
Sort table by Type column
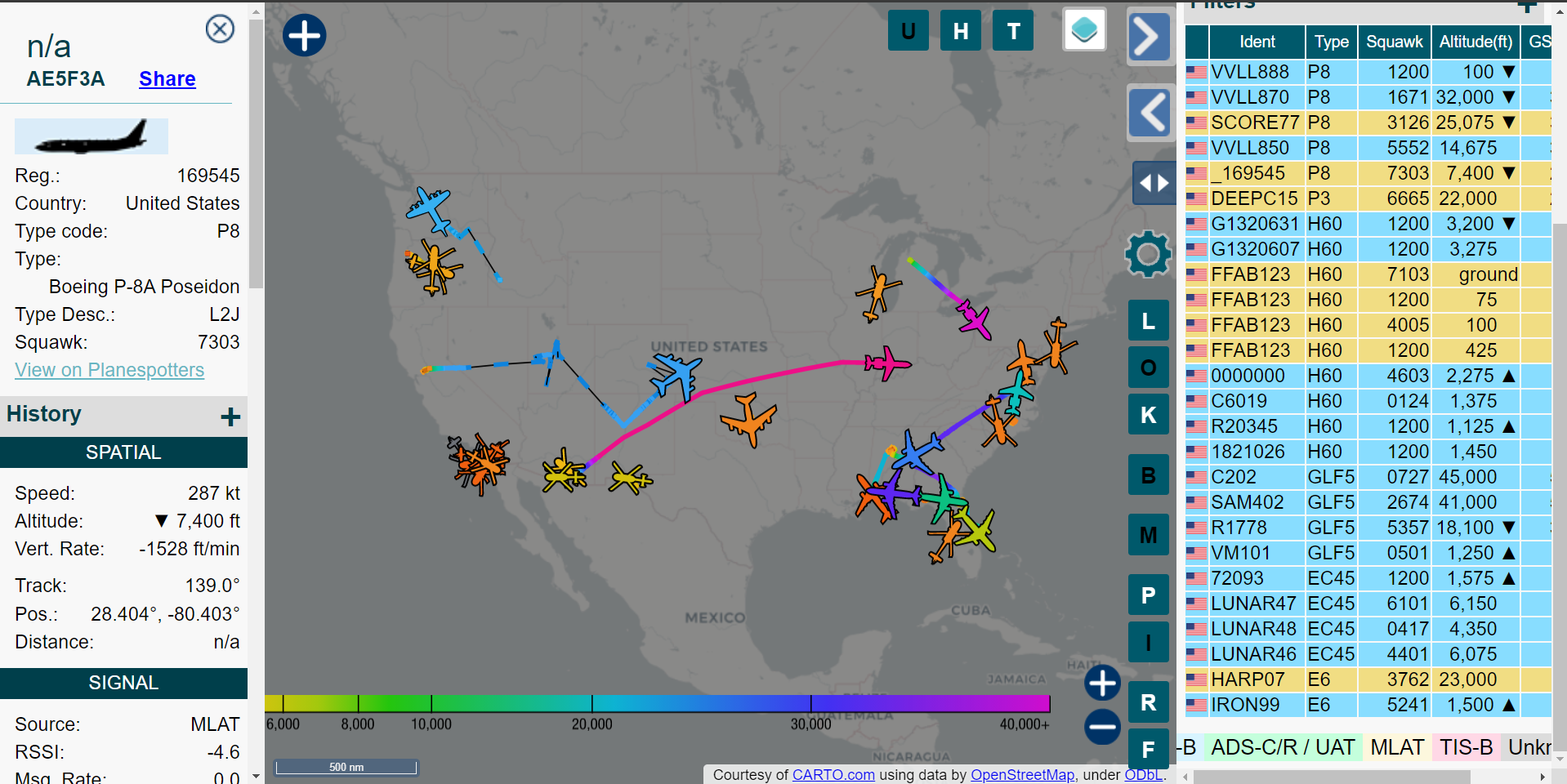pos(1331,42)
